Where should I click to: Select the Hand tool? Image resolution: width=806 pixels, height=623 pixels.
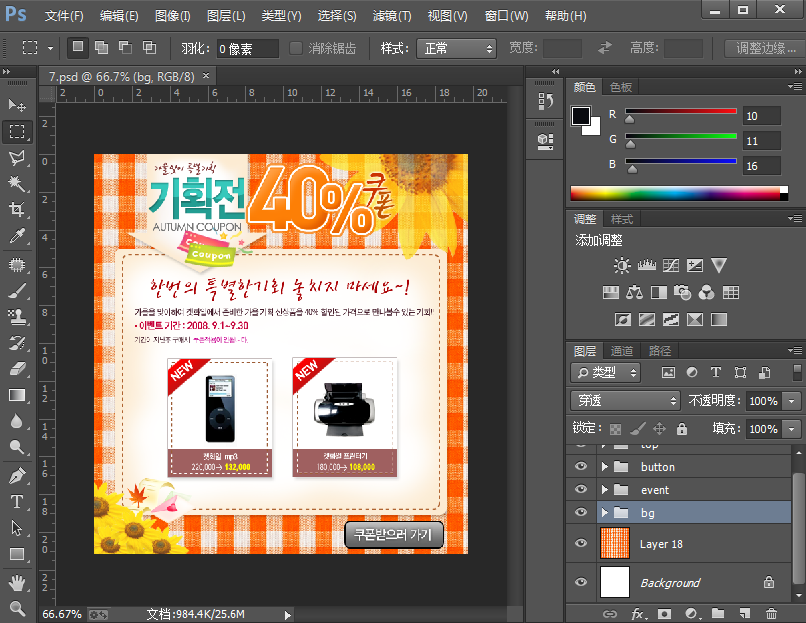click(17, 582)
